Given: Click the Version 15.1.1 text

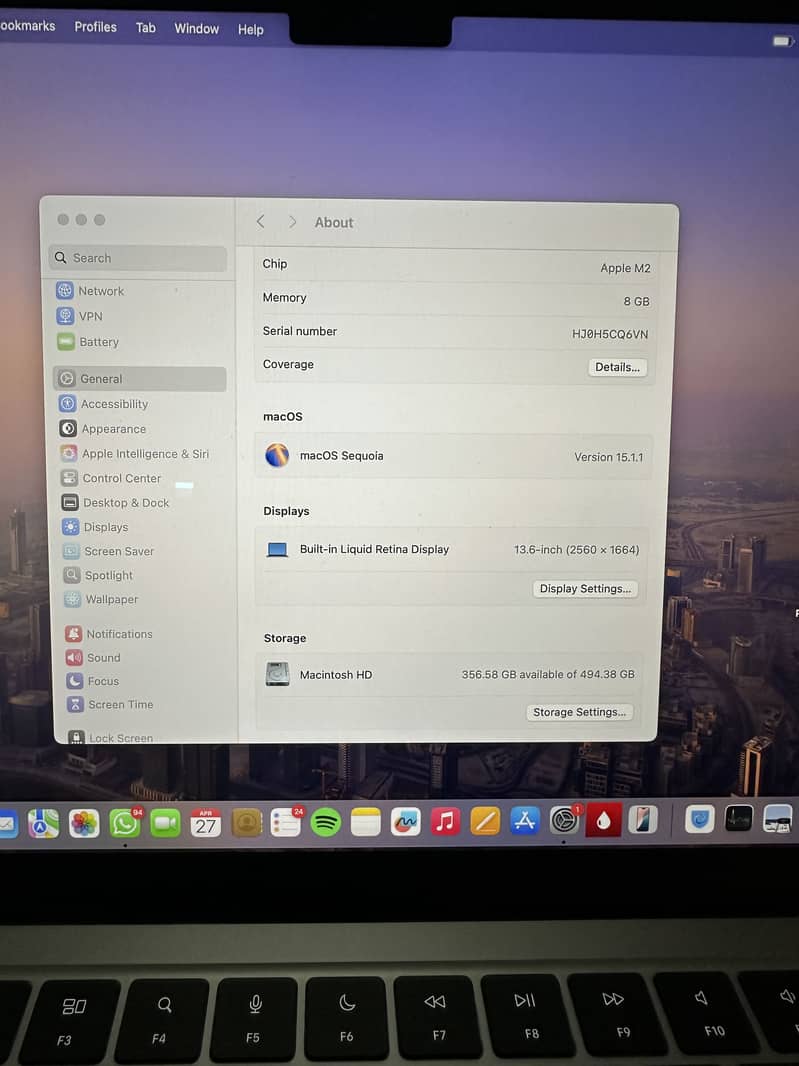Looking at the screenshot, I should tap(609, 457).
